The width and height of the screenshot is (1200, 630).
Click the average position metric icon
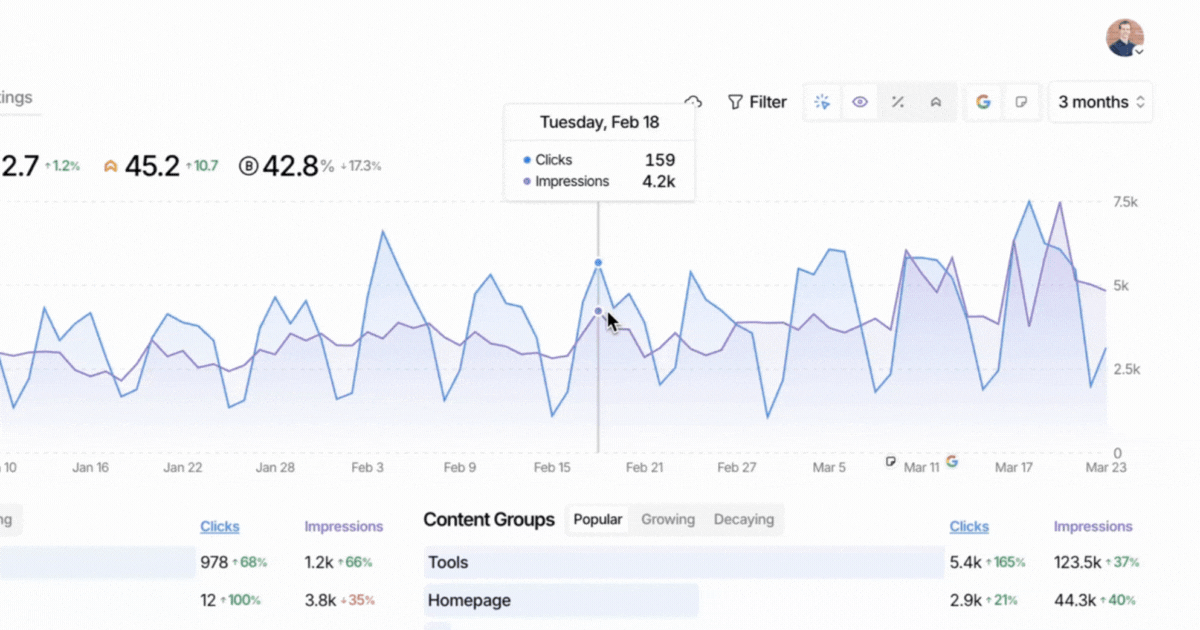tap(936, 101)
